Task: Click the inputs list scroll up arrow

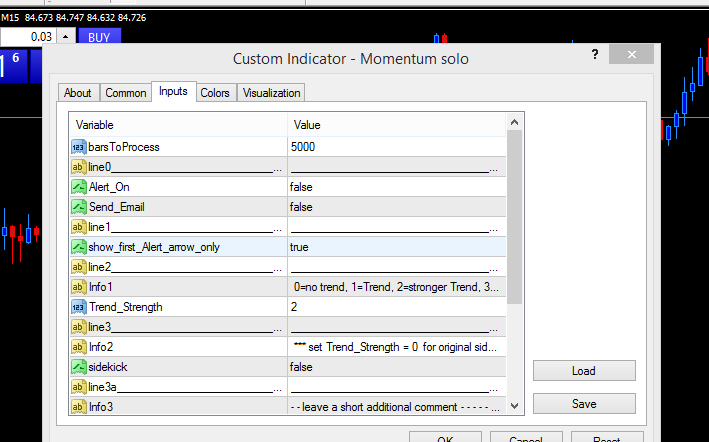Action: tap(514, 122)
